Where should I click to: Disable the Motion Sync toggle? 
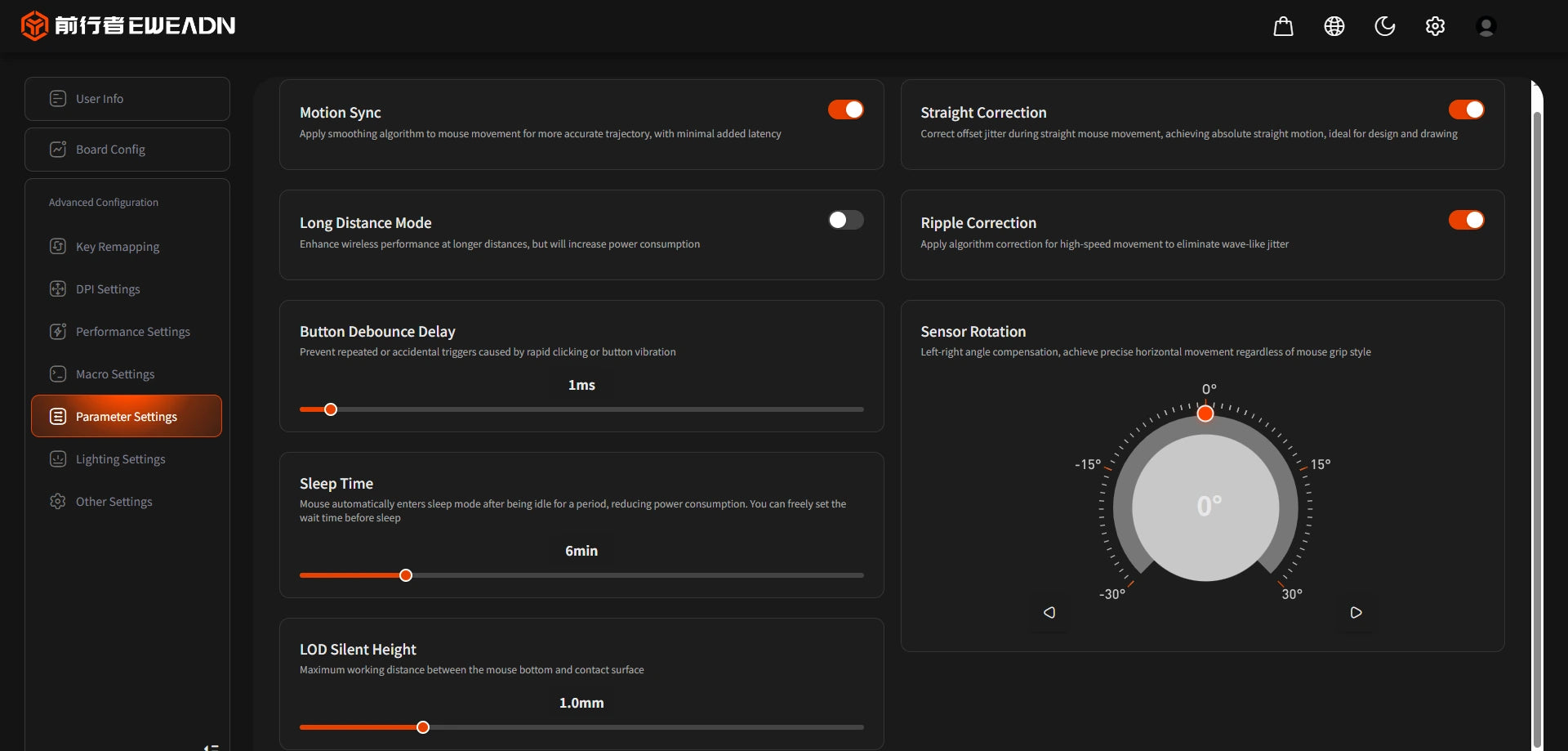(846, 110)
